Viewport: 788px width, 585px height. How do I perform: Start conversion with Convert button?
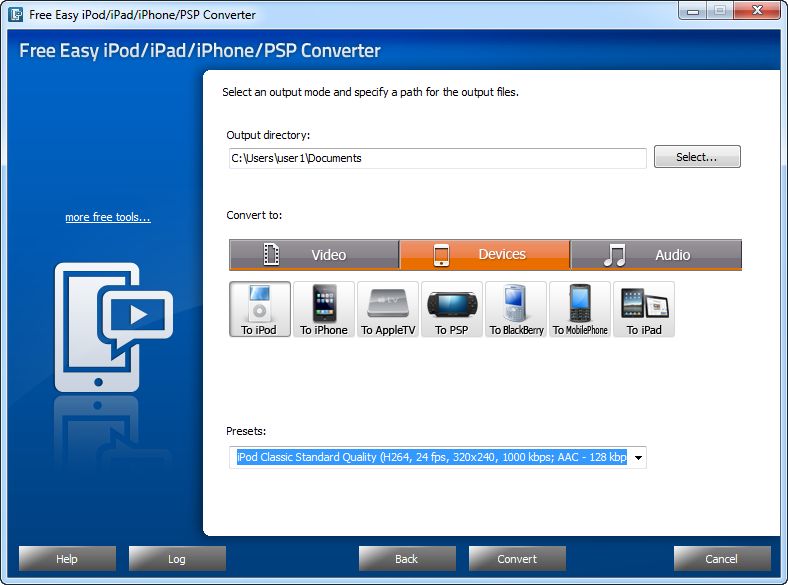point(517,559)
